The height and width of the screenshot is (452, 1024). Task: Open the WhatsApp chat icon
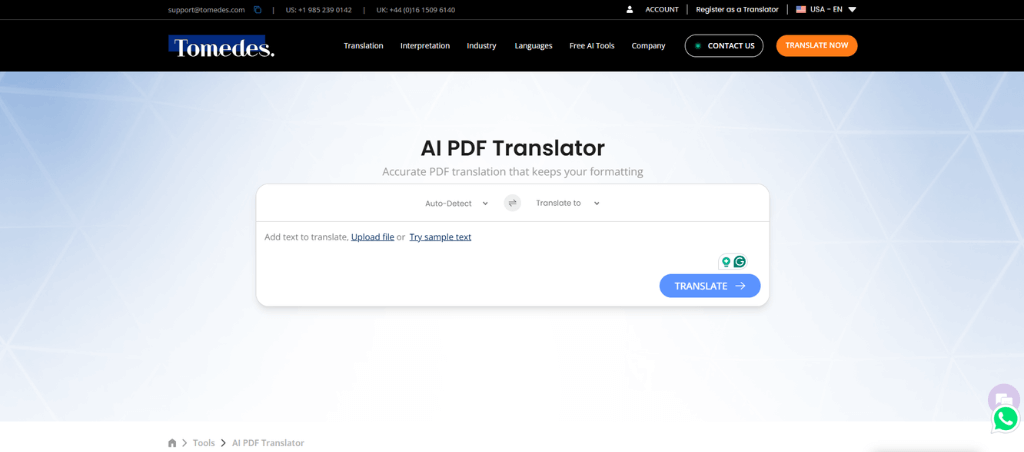point(1005,419)
